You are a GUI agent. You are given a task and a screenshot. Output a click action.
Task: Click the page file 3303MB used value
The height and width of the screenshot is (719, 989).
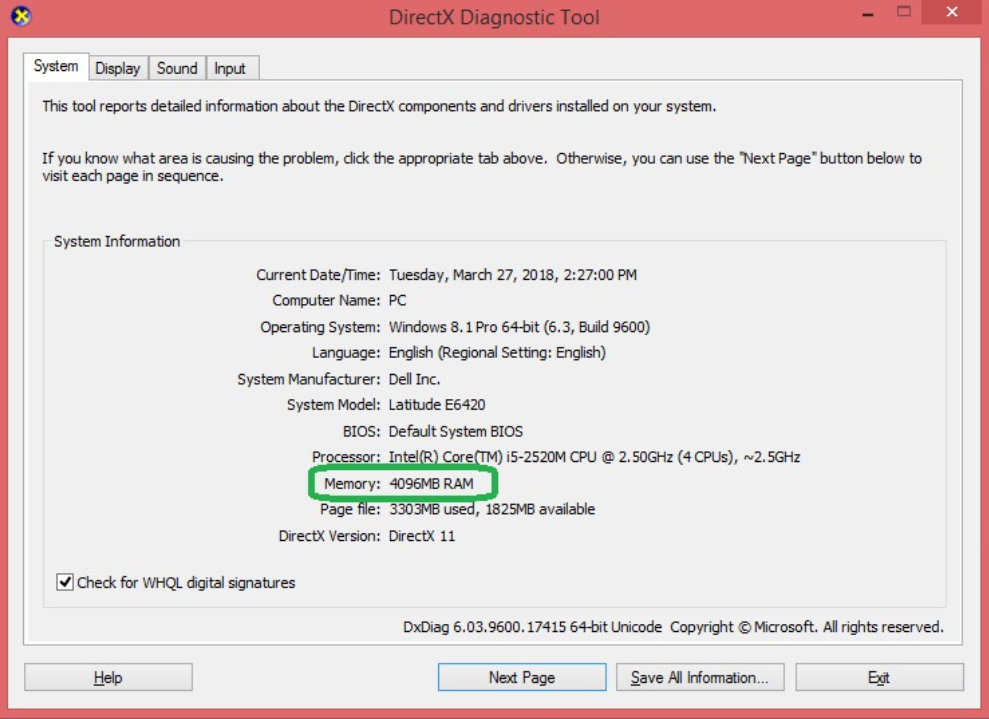pyautogui.click(x=492, y=509)
